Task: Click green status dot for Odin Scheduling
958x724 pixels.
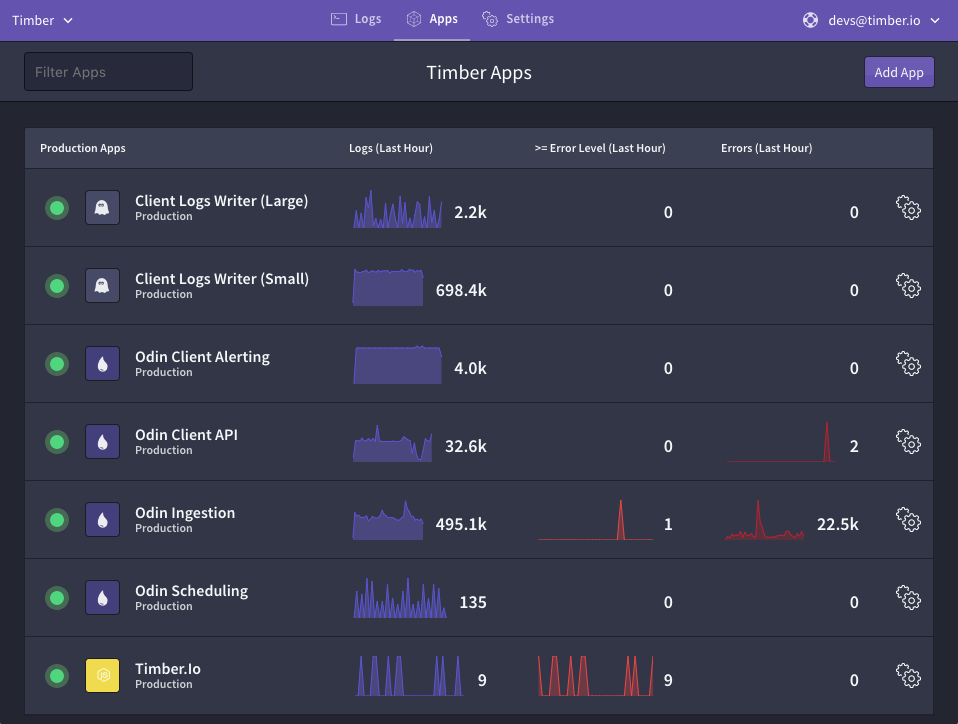Action: pyautogui.click(x=57, y=598)
